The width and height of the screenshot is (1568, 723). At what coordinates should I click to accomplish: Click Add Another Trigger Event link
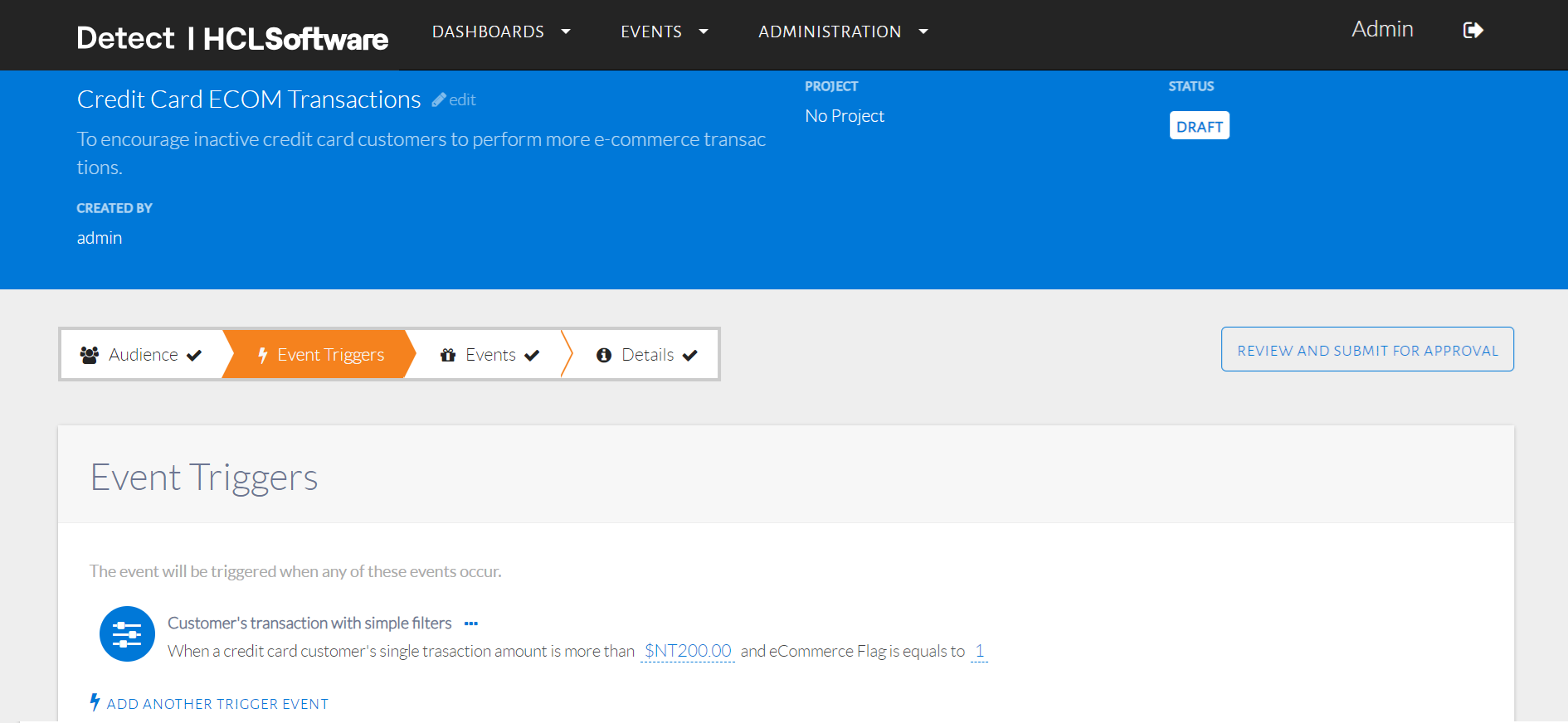coord(217,704)
